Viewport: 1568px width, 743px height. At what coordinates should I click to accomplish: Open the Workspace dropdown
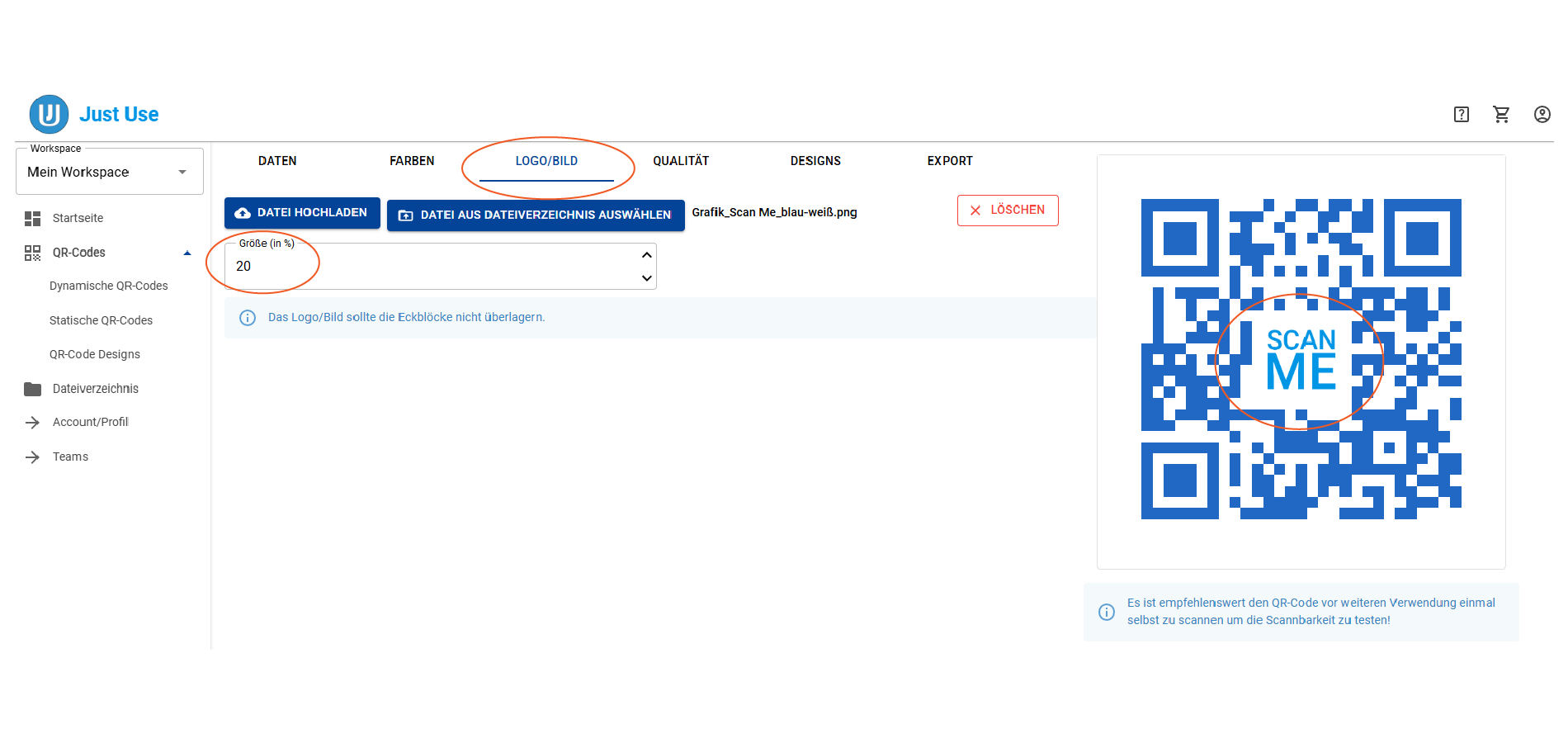click(110, 172)
